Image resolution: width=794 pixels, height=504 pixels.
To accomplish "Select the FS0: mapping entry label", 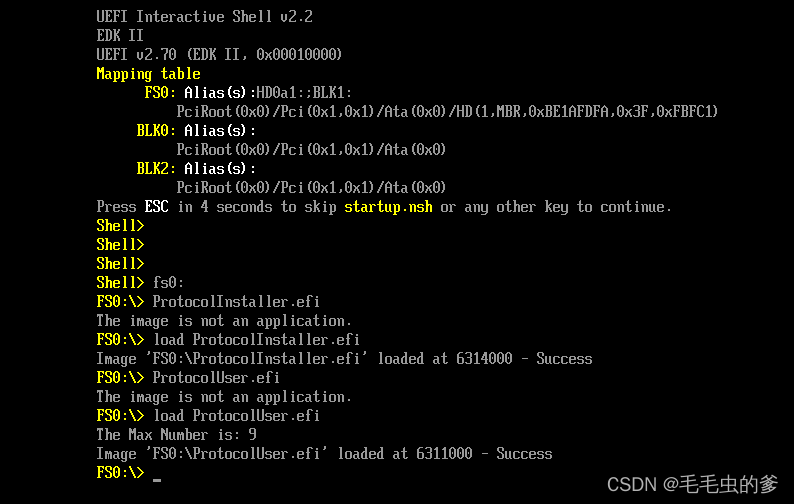I will (160, 93).
